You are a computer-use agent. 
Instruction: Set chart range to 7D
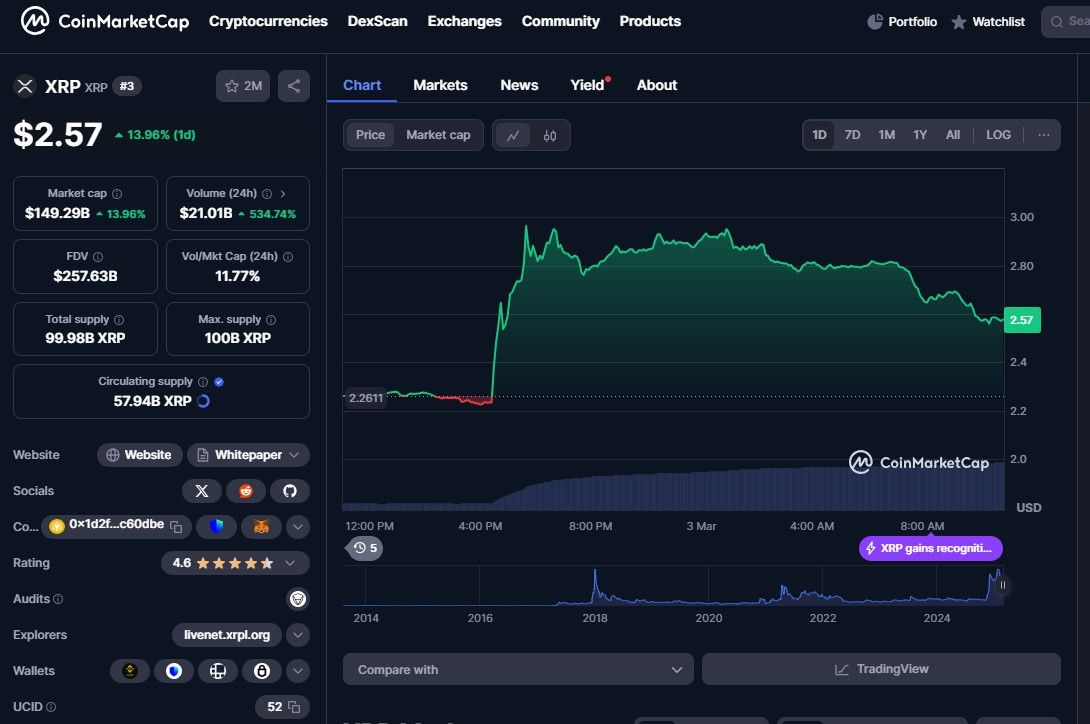852,135
